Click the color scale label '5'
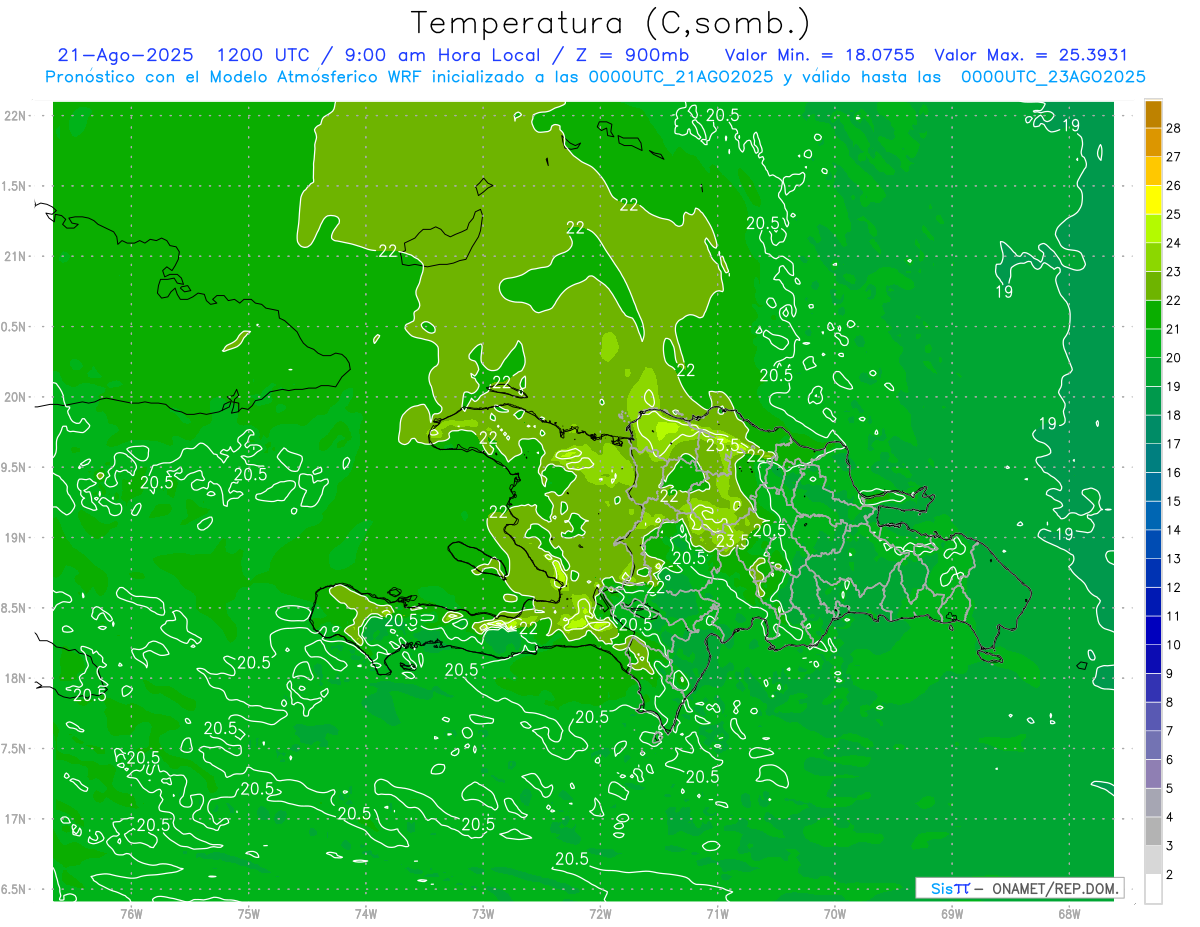 point(1170,789)
